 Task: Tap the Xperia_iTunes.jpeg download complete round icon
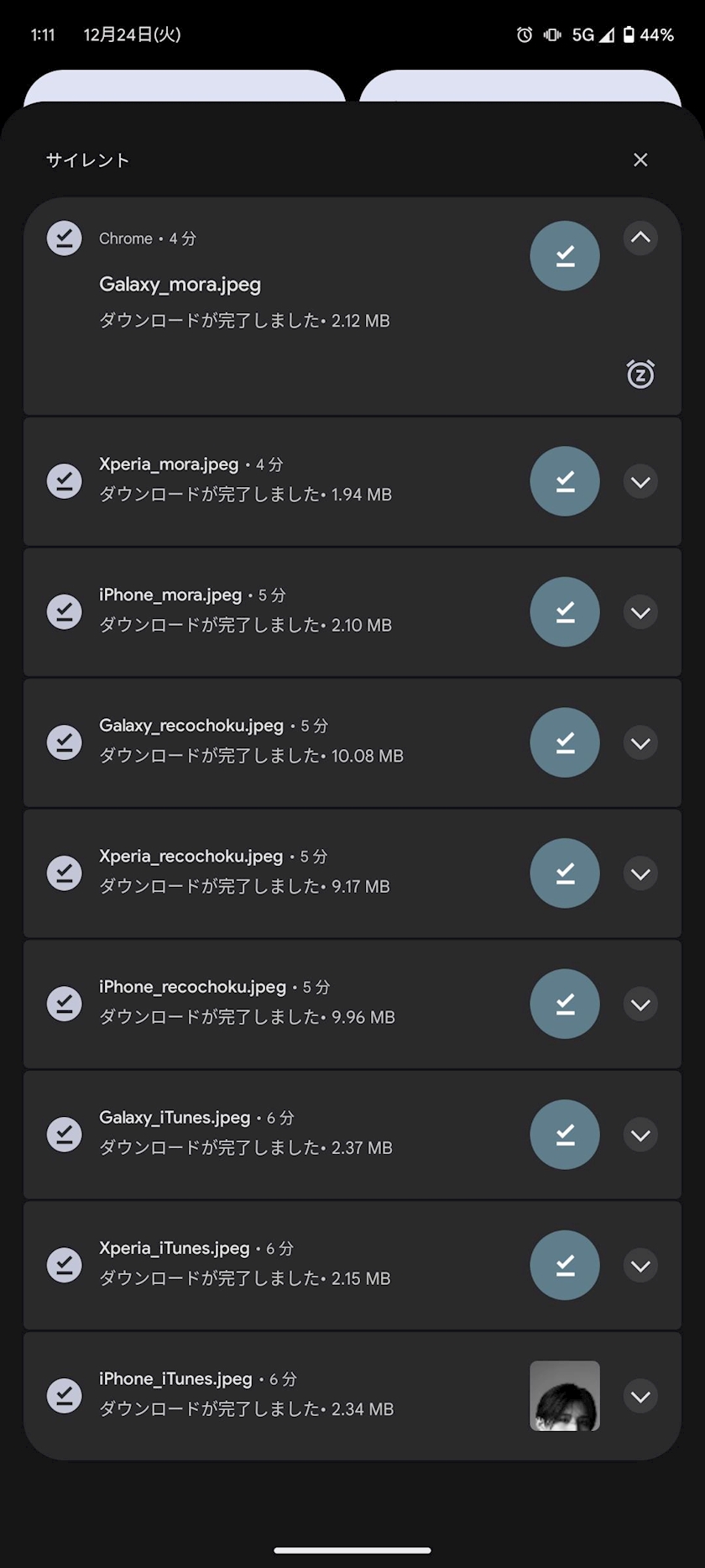(x=565, y=1265)
